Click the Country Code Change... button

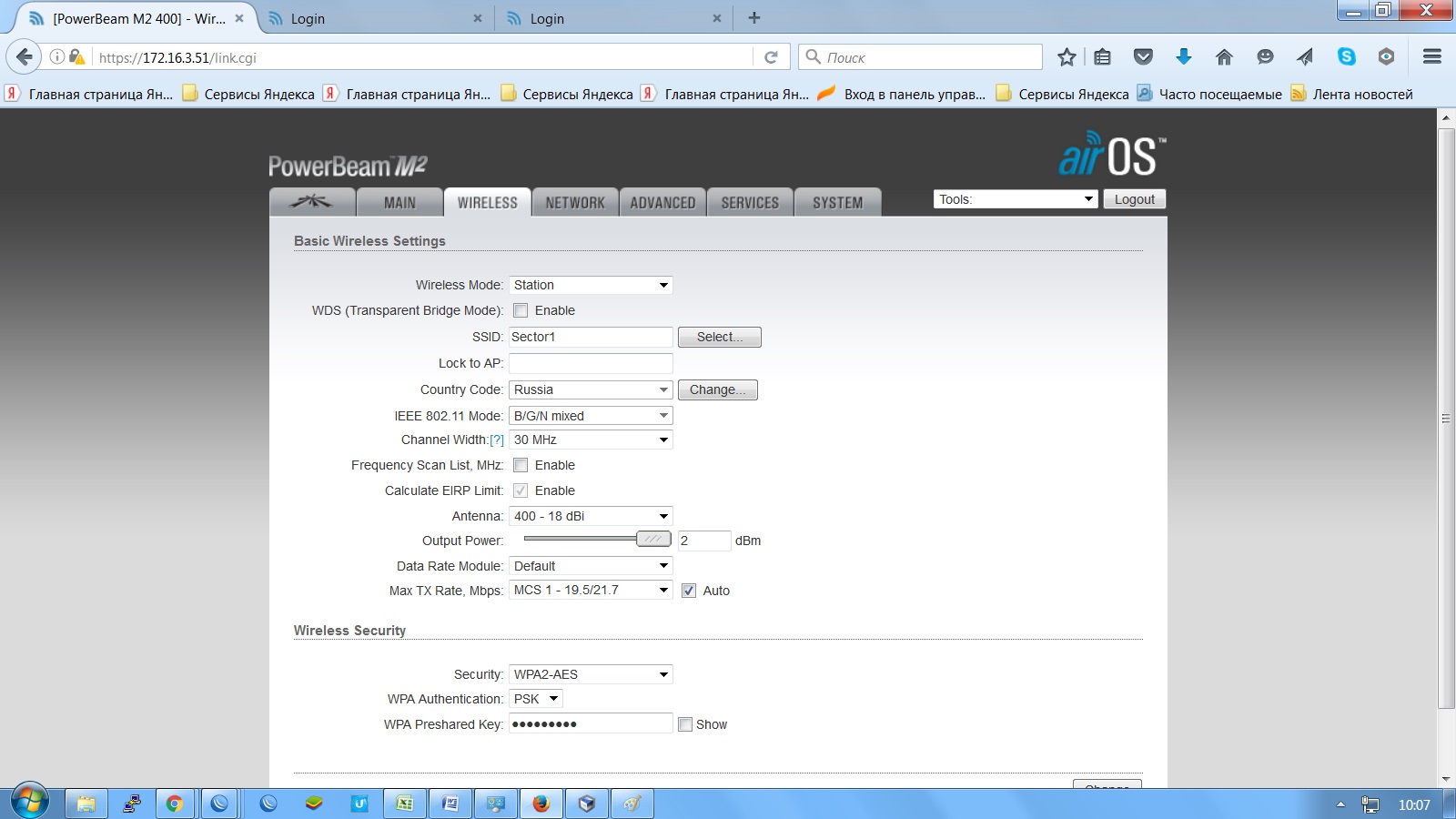point(718,389)
